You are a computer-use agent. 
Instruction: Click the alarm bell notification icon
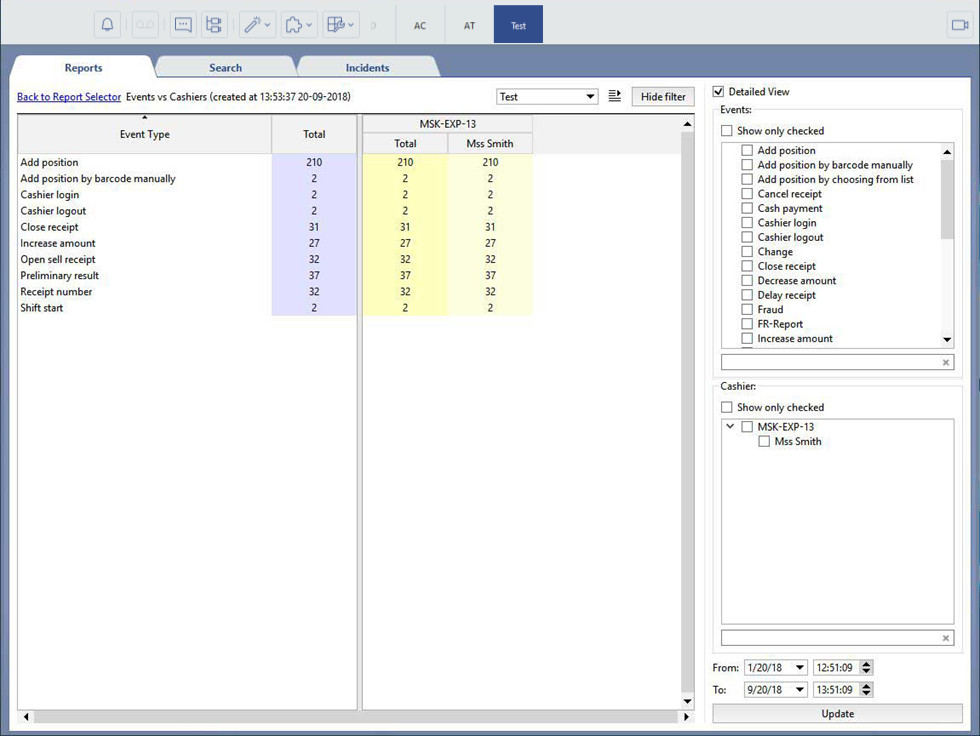coord(108,25)
